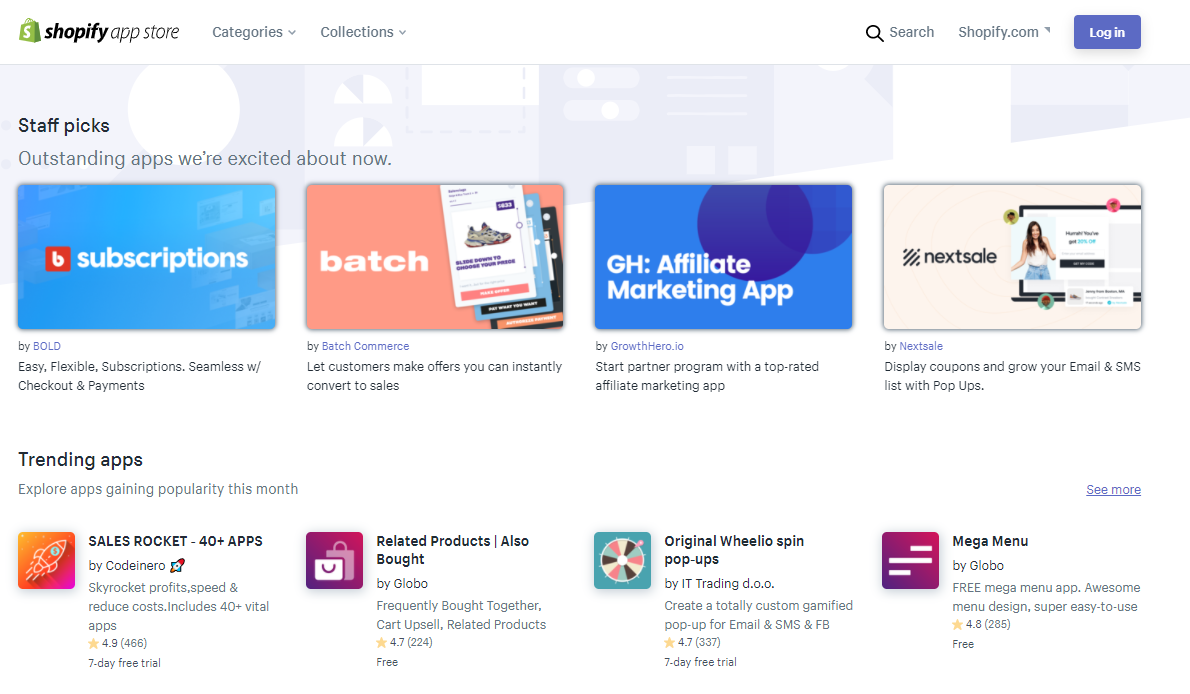Click the search magnifier icon
This screenshot has height=694, width=1190.
coord(874,33)
